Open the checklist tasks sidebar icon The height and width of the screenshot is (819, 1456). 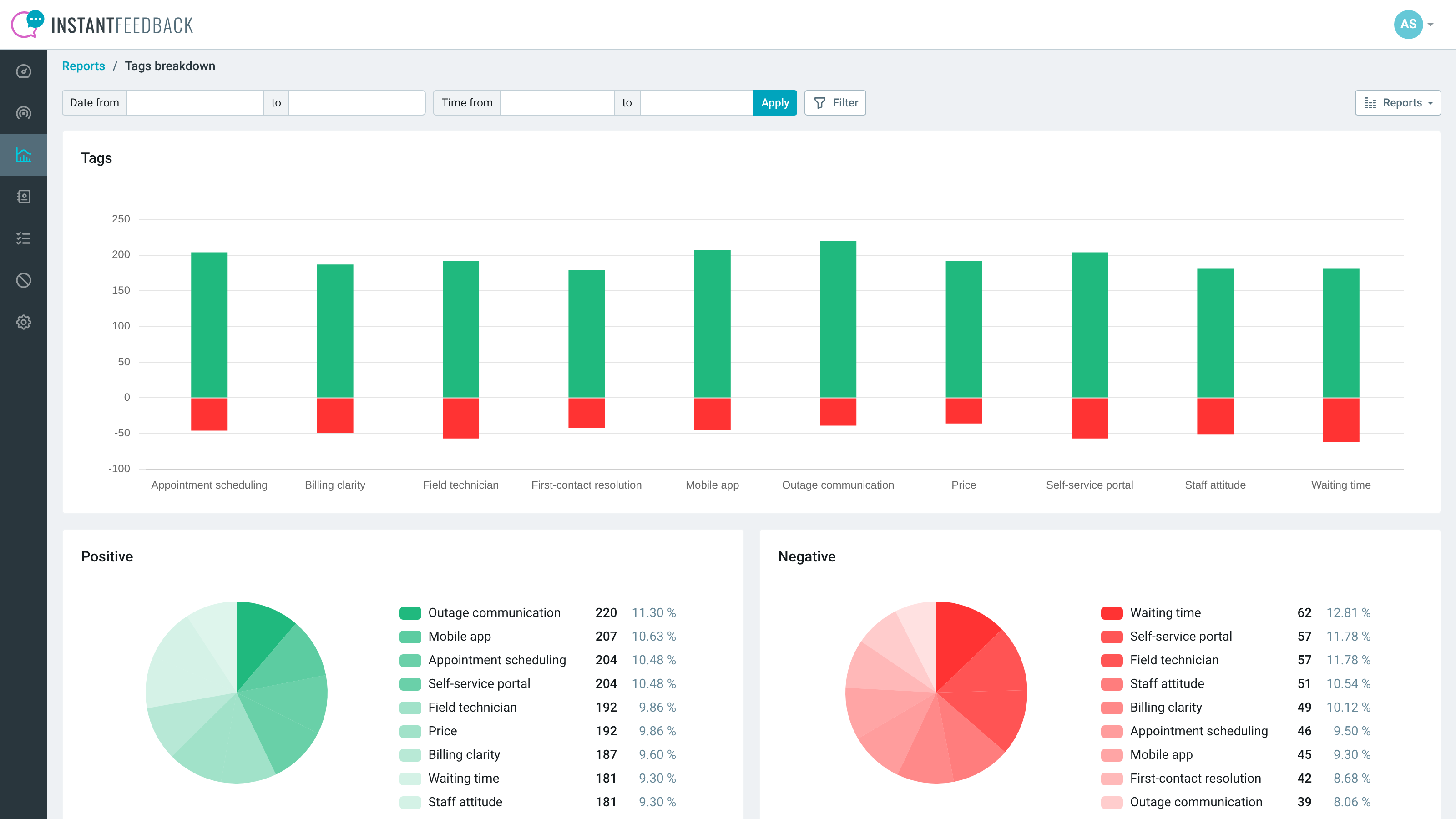(23, 238)
